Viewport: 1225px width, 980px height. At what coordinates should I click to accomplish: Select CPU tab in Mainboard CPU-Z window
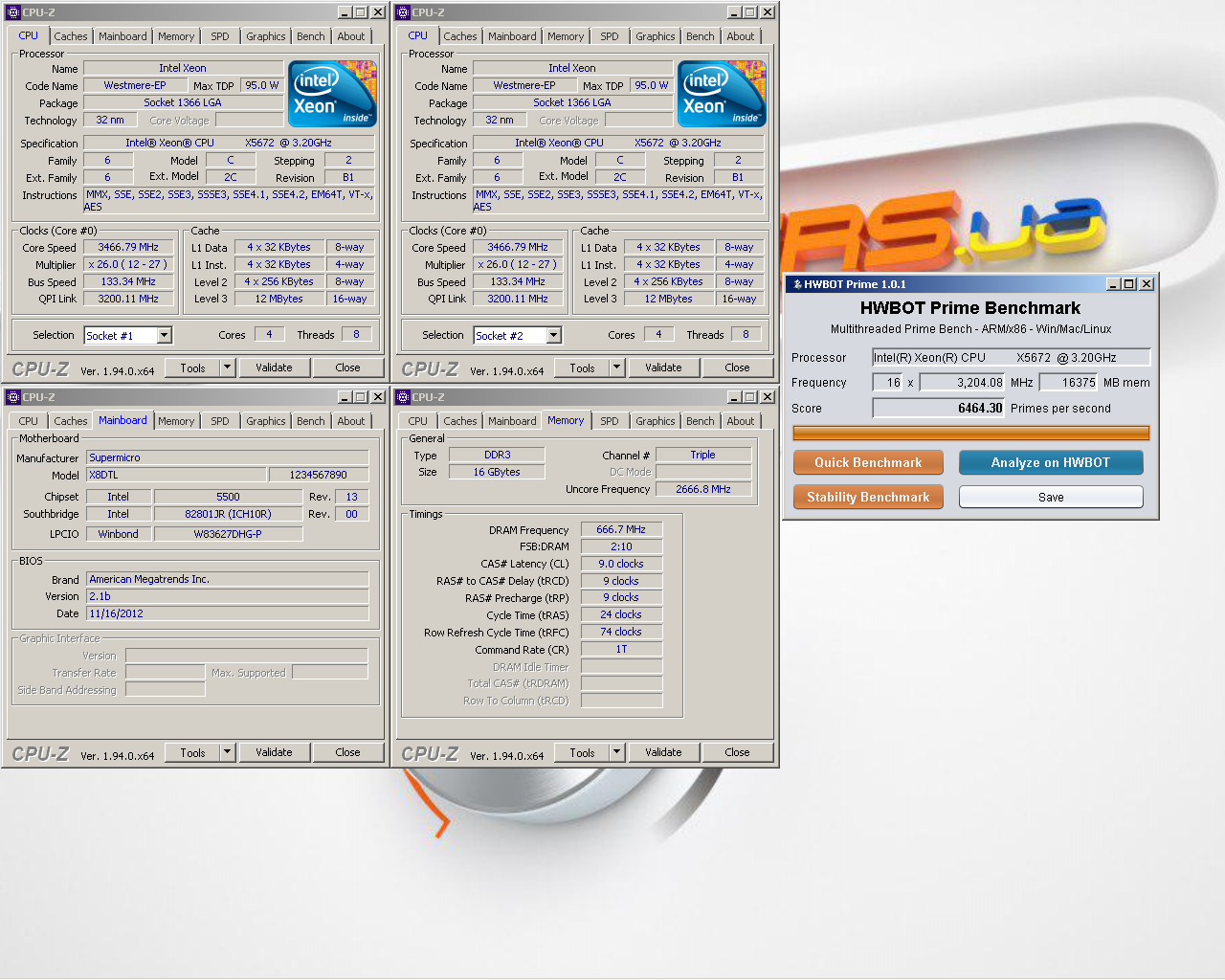pos(29,421)
